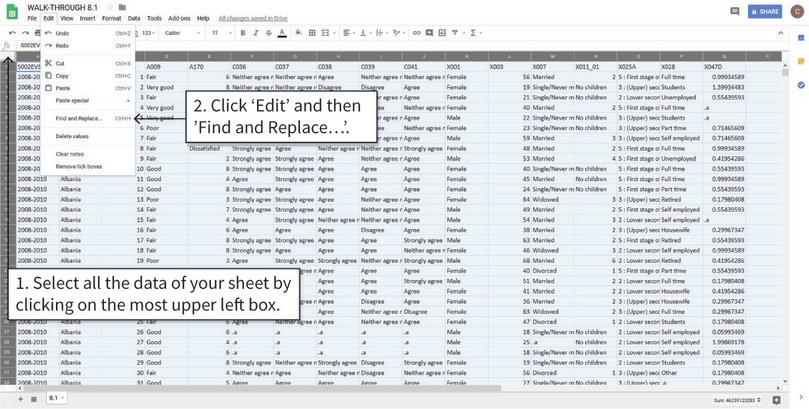
Task: Open the Tools menu
Action: coord(154,18)
